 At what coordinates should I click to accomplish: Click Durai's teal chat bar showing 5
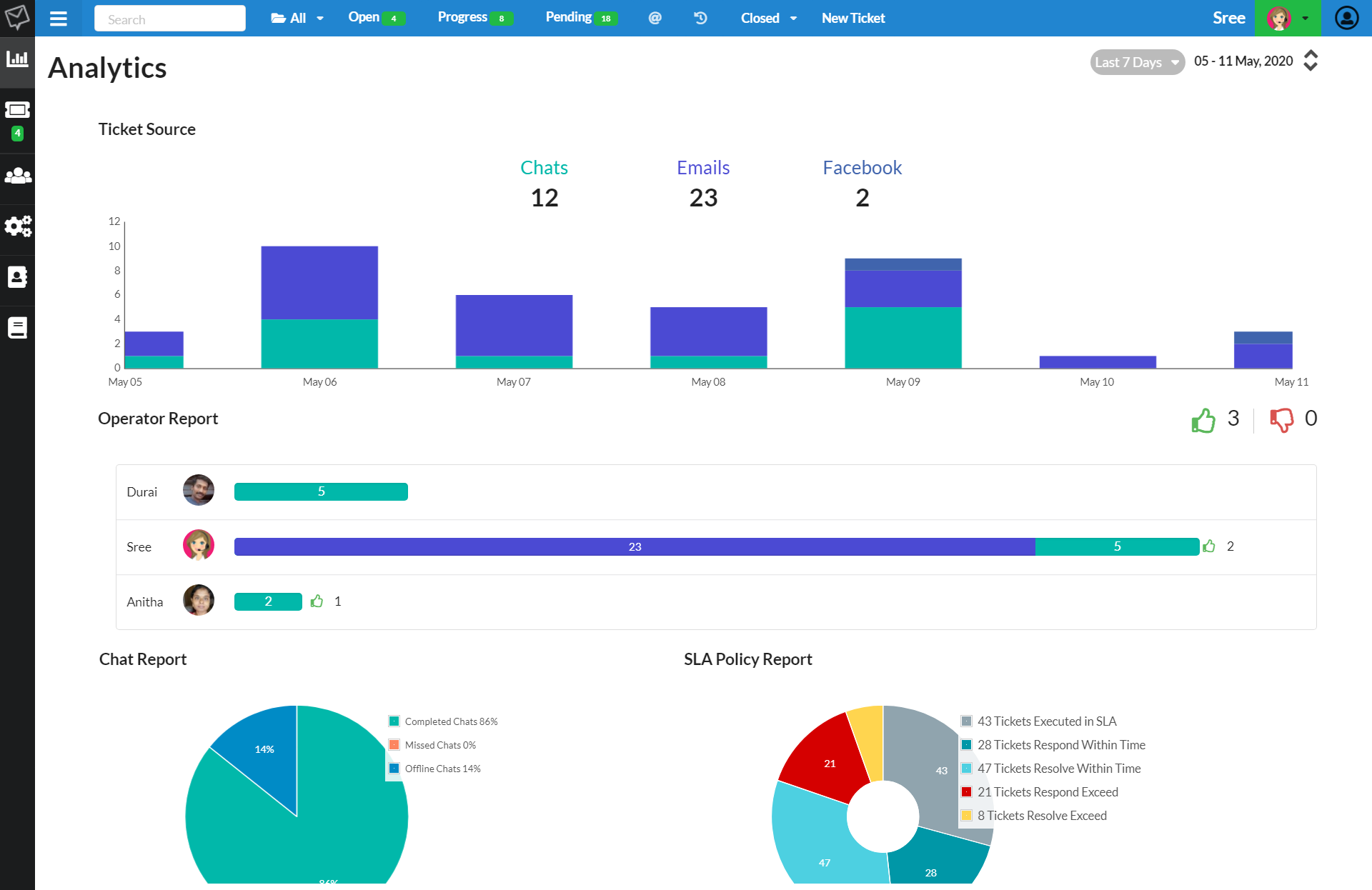click(321, 491)
